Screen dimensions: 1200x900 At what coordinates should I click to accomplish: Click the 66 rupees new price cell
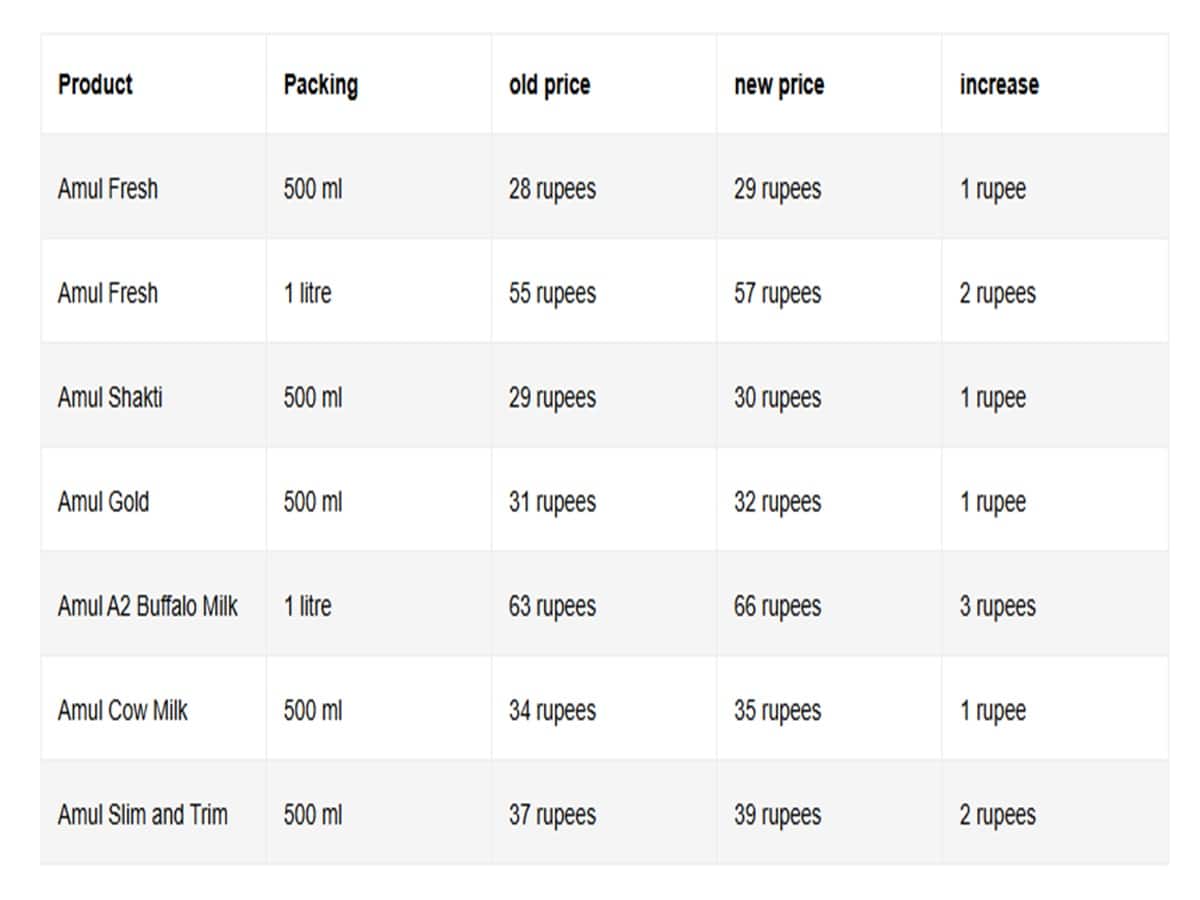click(x=829, y=605)
